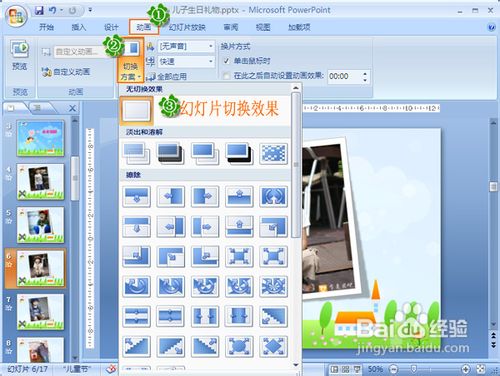500x376 pixels.
Task: Apply the Wipe Up transition
Action: coord(239,196)
